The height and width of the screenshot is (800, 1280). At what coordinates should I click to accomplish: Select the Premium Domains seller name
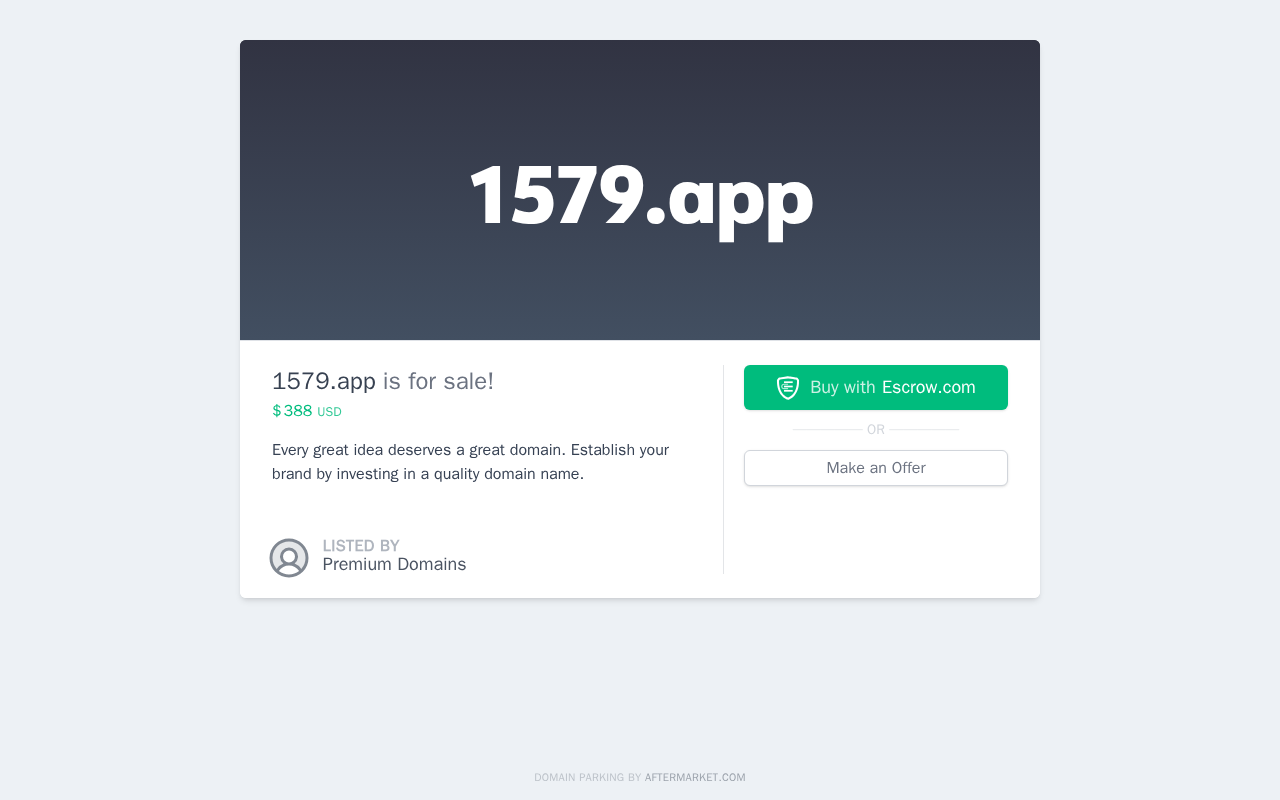click(394, 564)
